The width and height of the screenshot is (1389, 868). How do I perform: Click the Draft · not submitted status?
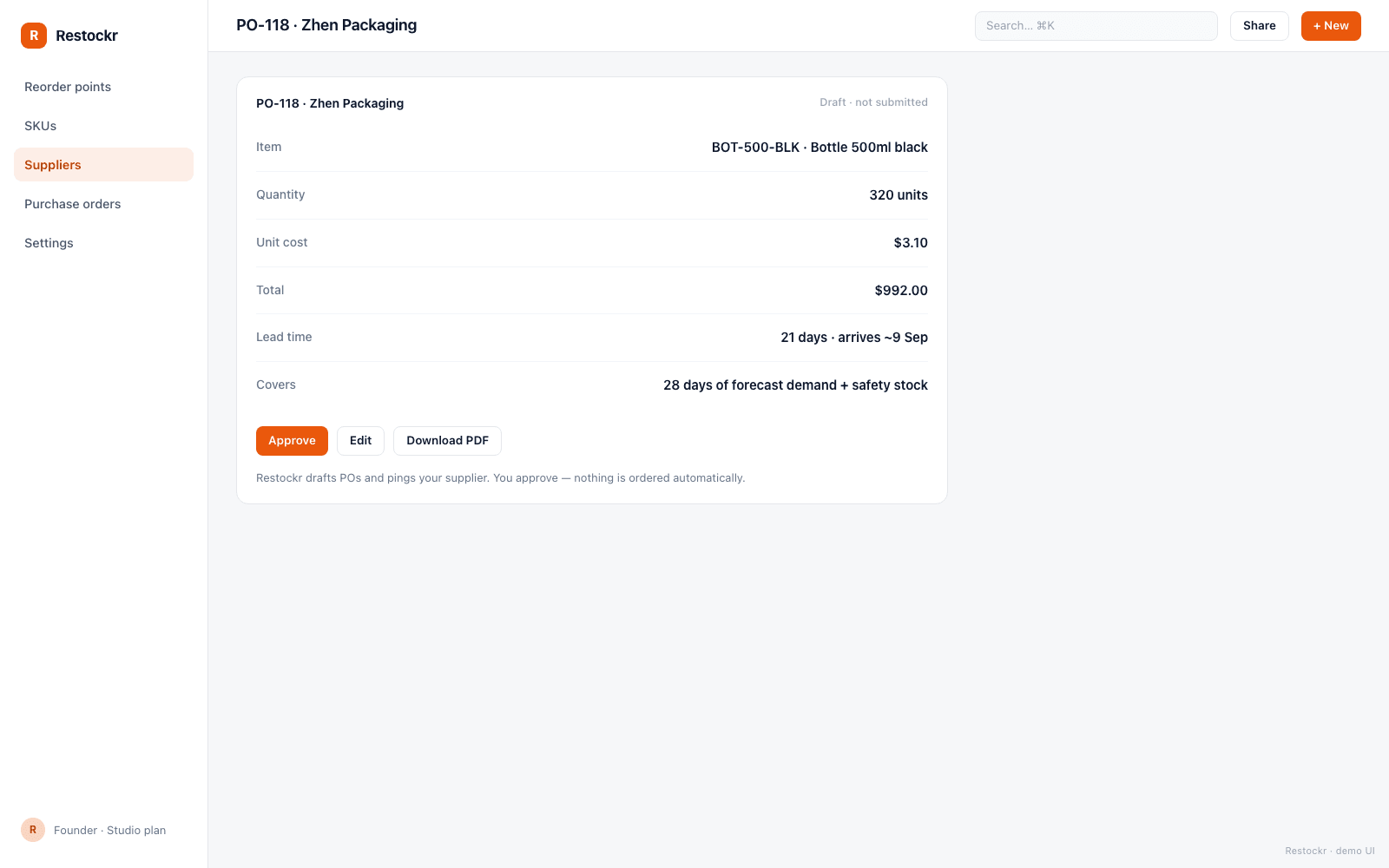(x=873, y=102)
